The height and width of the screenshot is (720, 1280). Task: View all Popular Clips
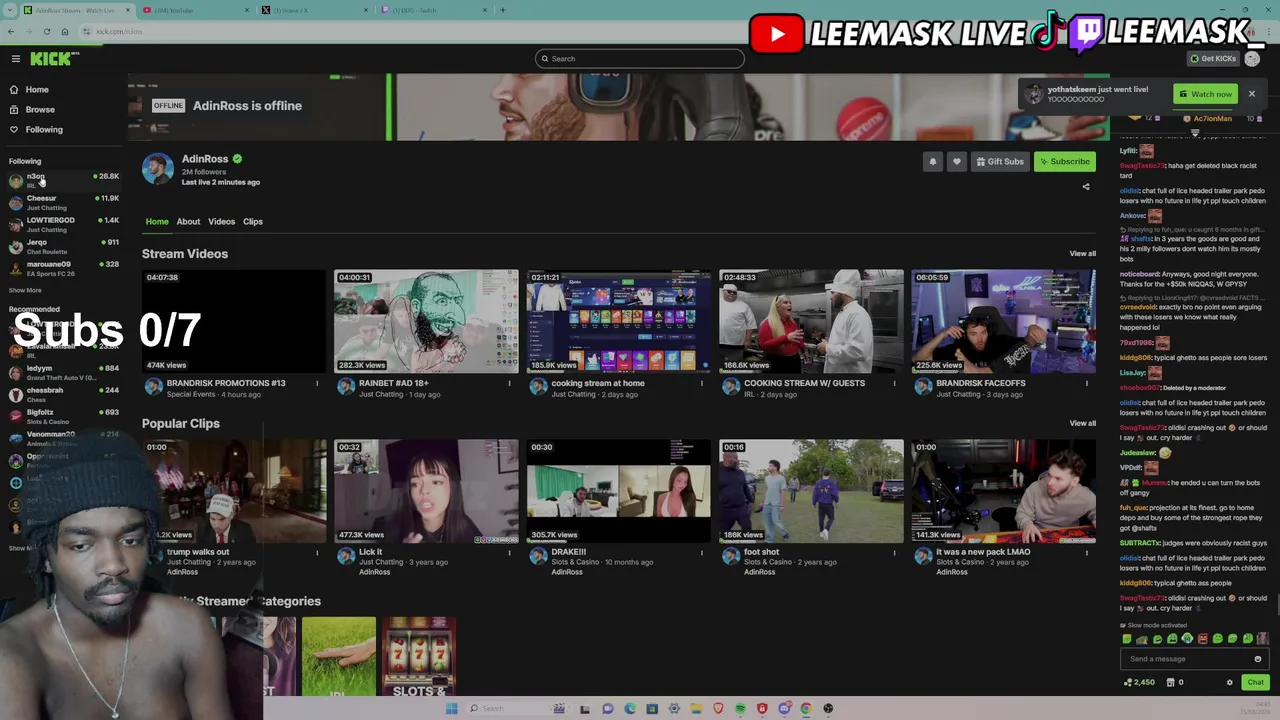(x=1082, y=424)
